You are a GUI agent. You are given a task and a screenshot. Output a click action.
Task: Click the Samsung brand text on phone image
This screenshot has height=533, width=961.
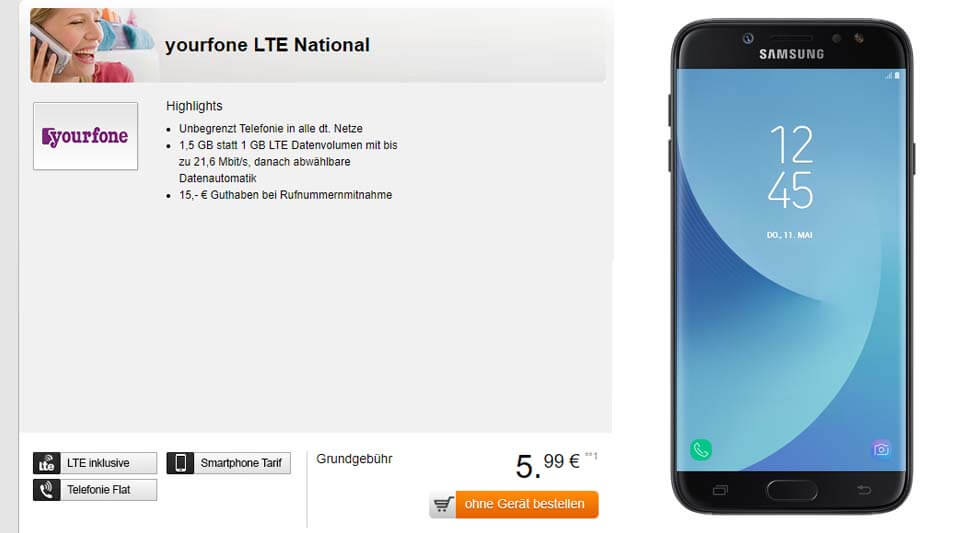791,54
